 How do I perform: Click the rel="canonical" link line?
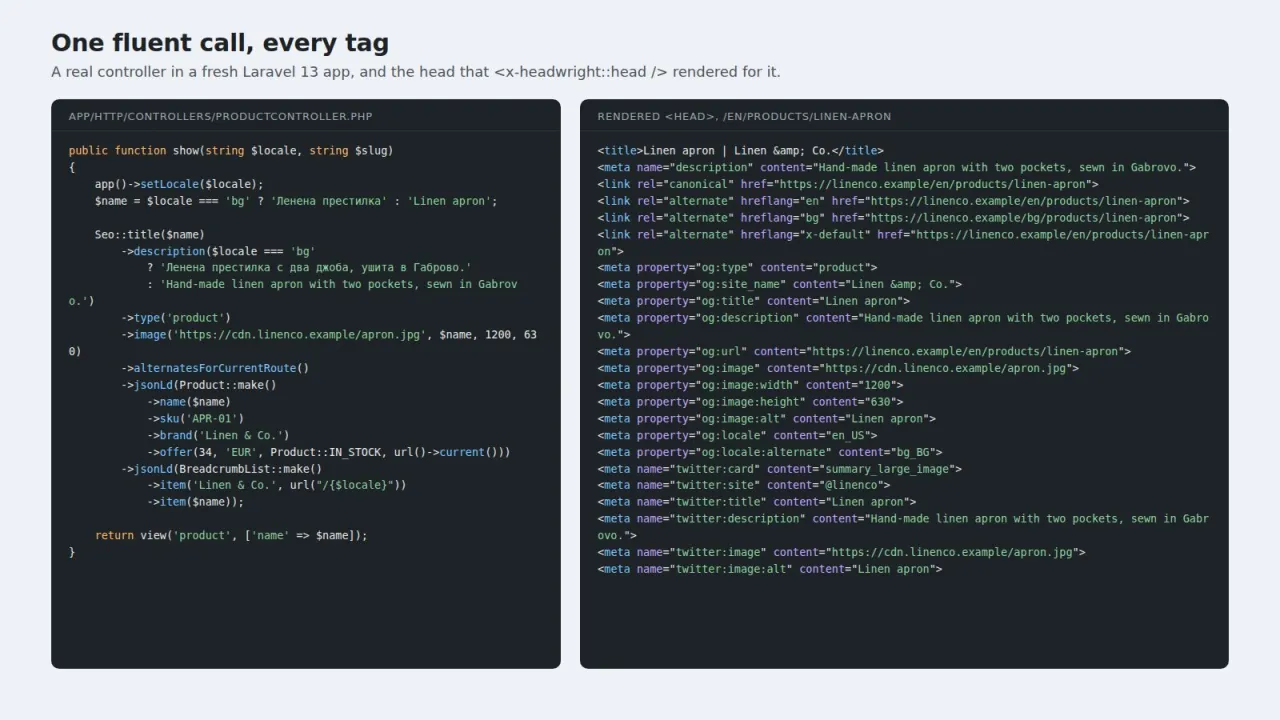click(848, 184)
